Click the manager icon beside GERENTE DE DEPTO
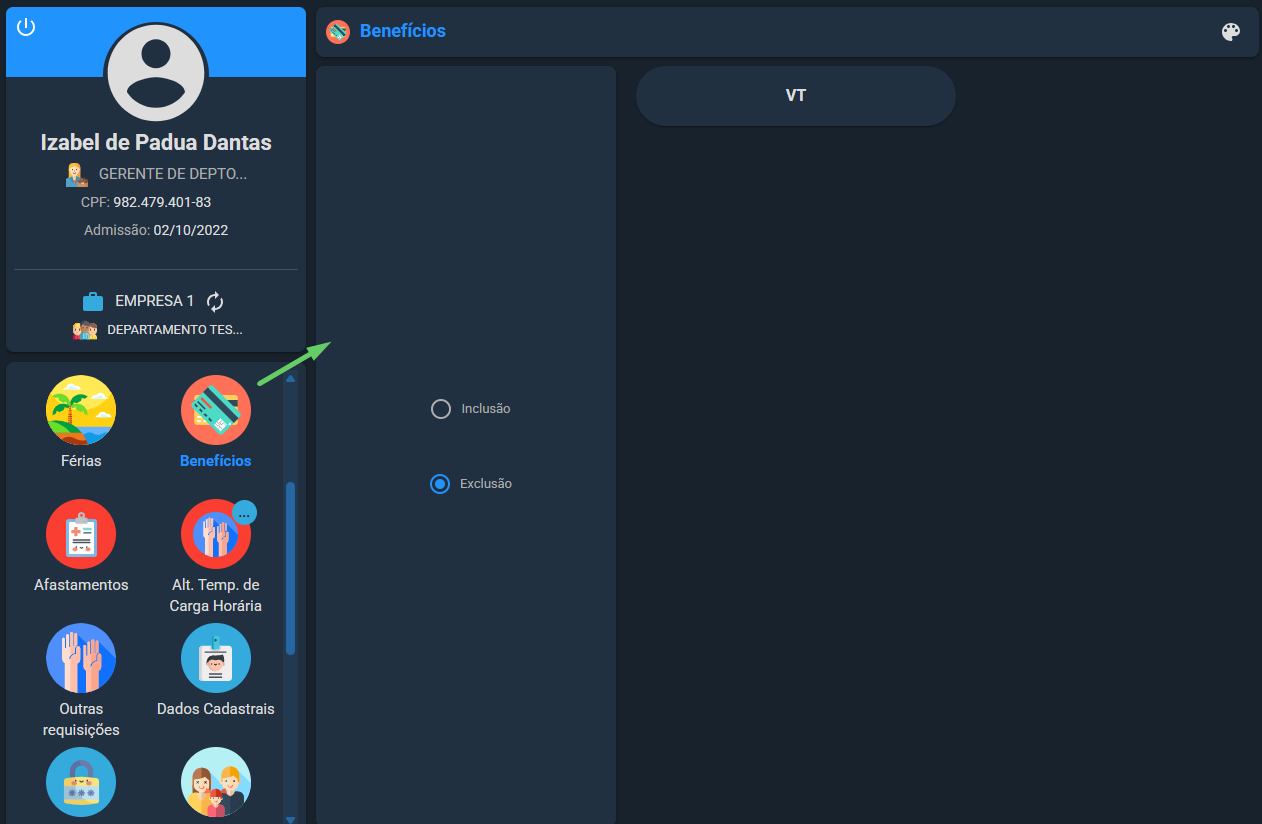The height and width of the screenshot is (824, 1262). point(77,174)
